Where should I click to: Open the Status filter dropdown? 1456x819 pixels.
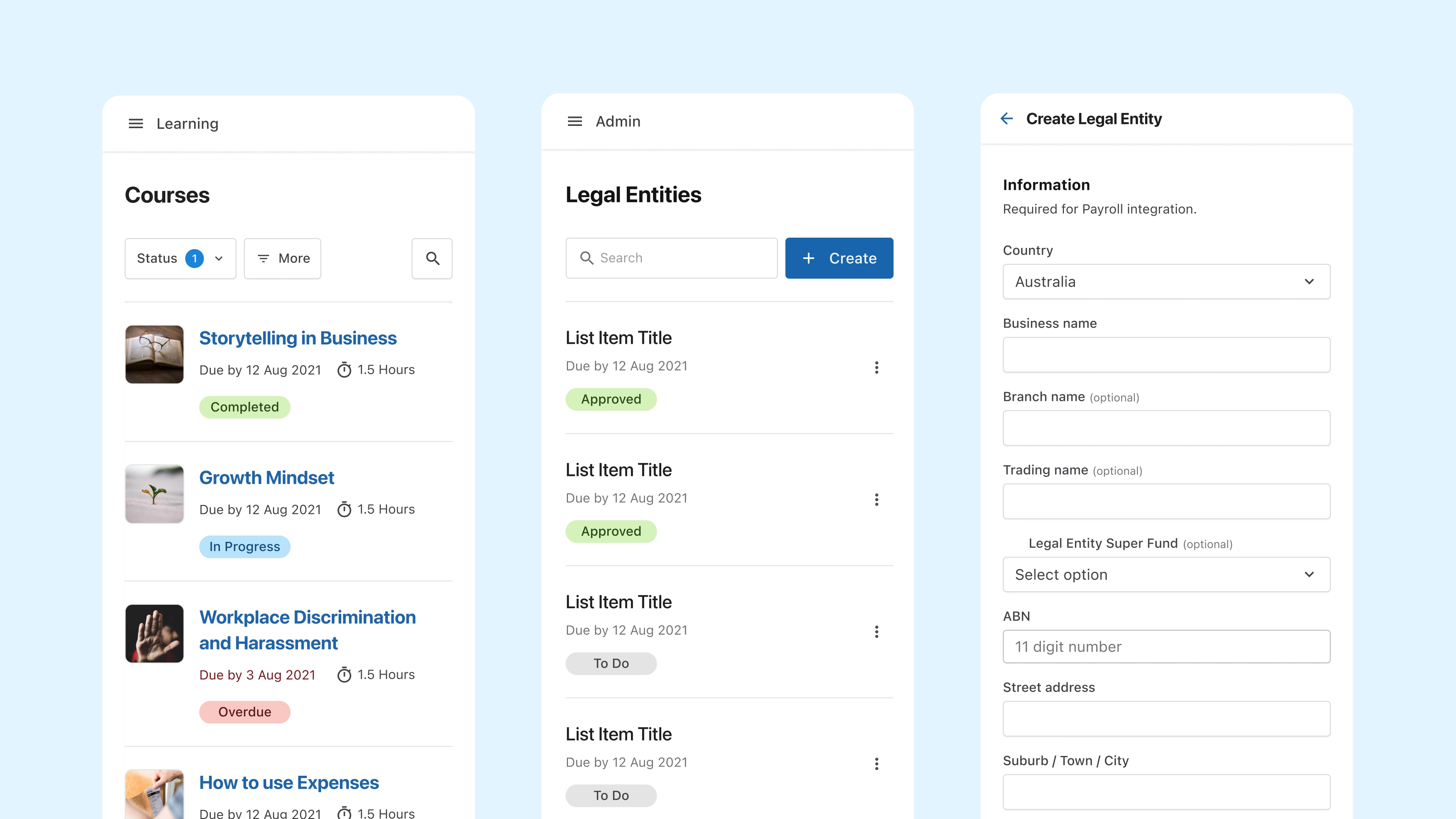point(180,258)
